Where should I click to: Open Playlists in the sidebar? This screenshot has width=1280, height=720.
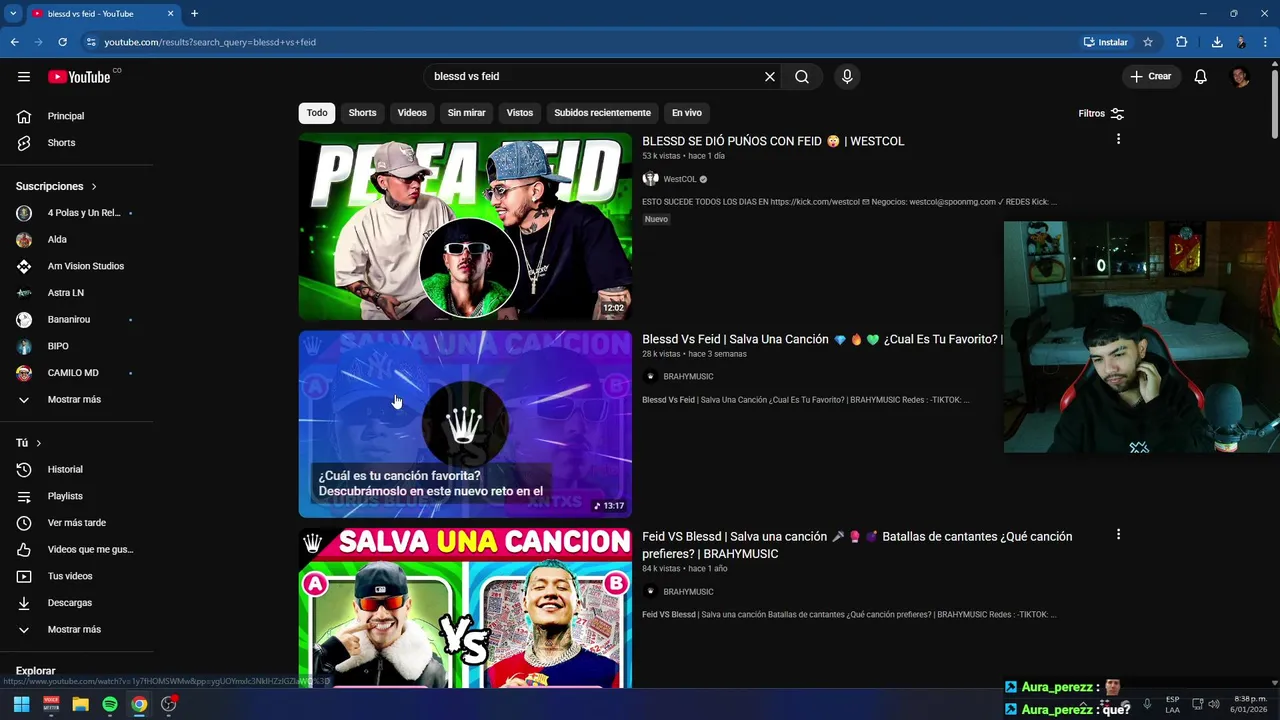click(x=77, y=496)
